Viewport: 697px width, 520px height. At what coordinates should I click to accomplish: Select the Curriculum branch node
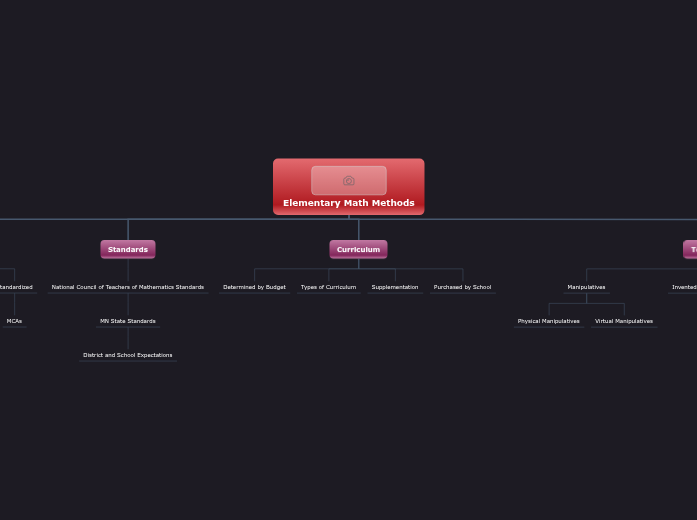pyautogui.click(x=358, y=249)
